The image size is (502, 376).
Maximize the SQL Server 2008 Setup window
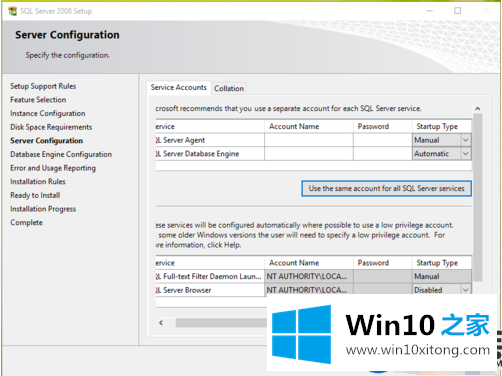[458, 11]
